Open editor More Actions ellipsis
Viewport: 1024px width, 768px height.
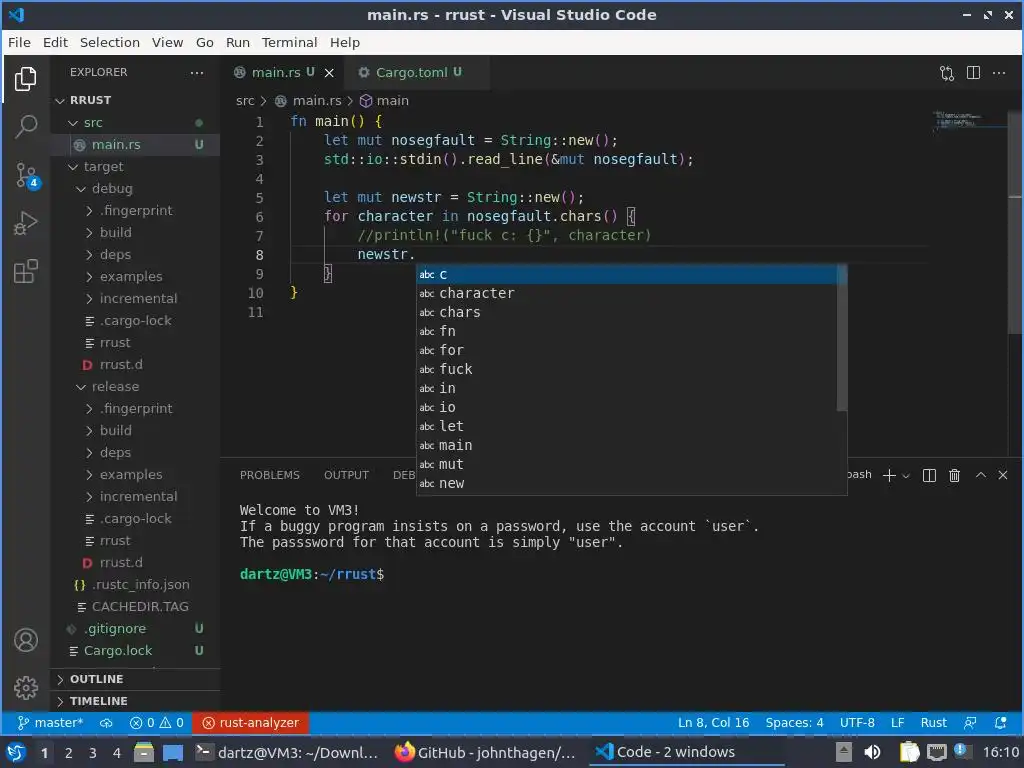999,72
